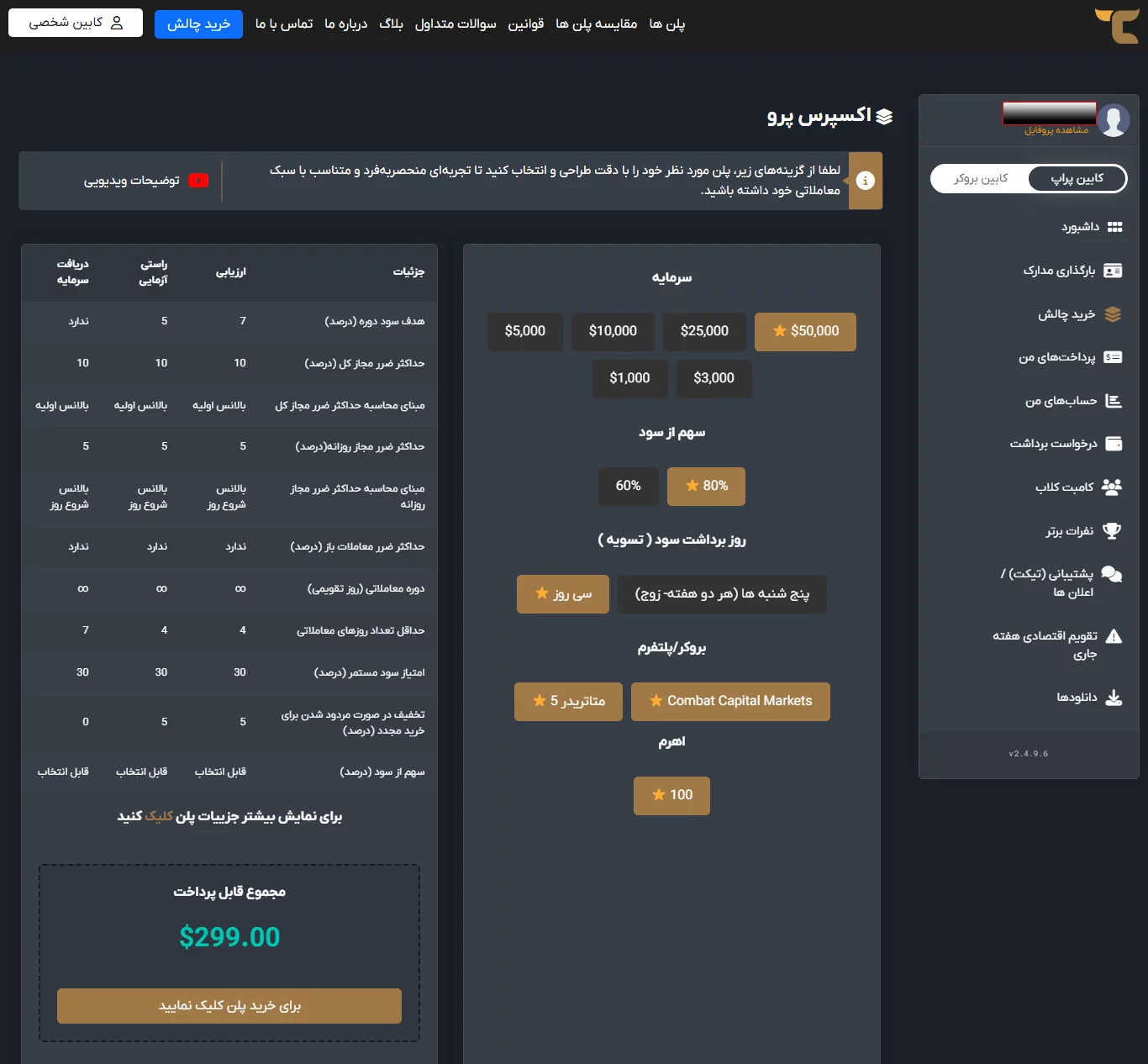Click the top traders trophy icon
1148x1064 pixels.
point(1112,530)
